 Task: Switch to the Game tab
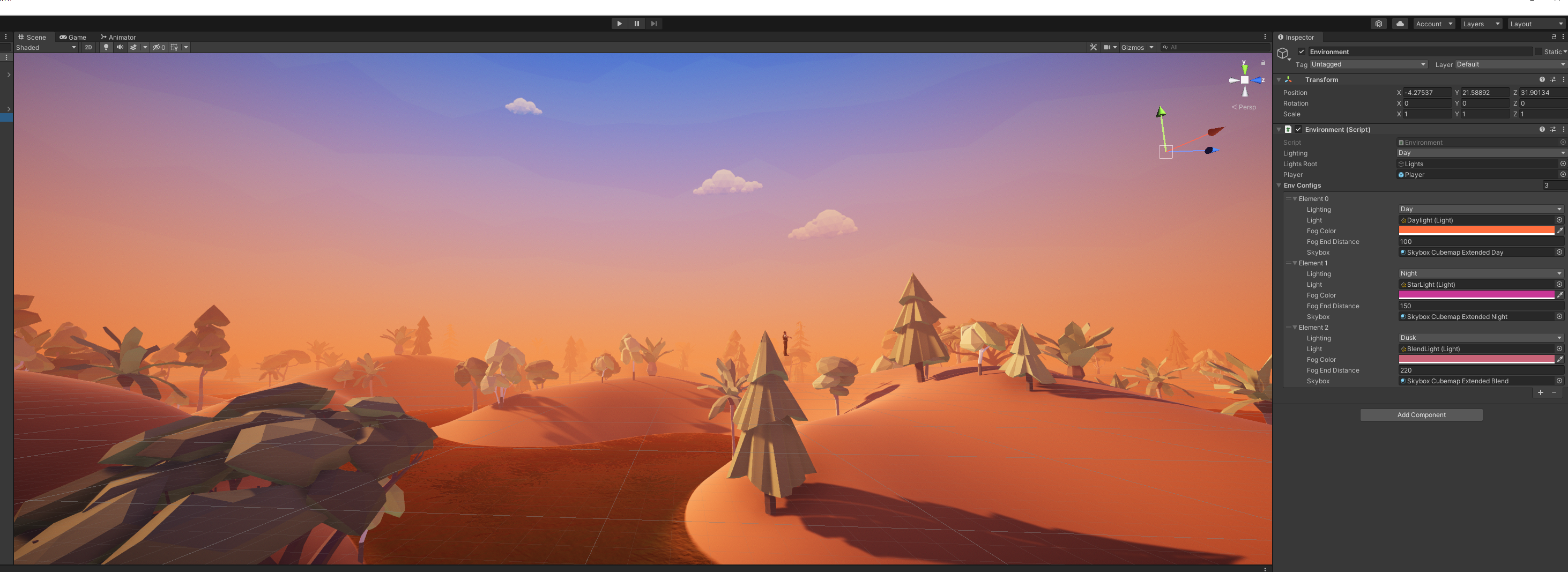(x=73, y=37)
